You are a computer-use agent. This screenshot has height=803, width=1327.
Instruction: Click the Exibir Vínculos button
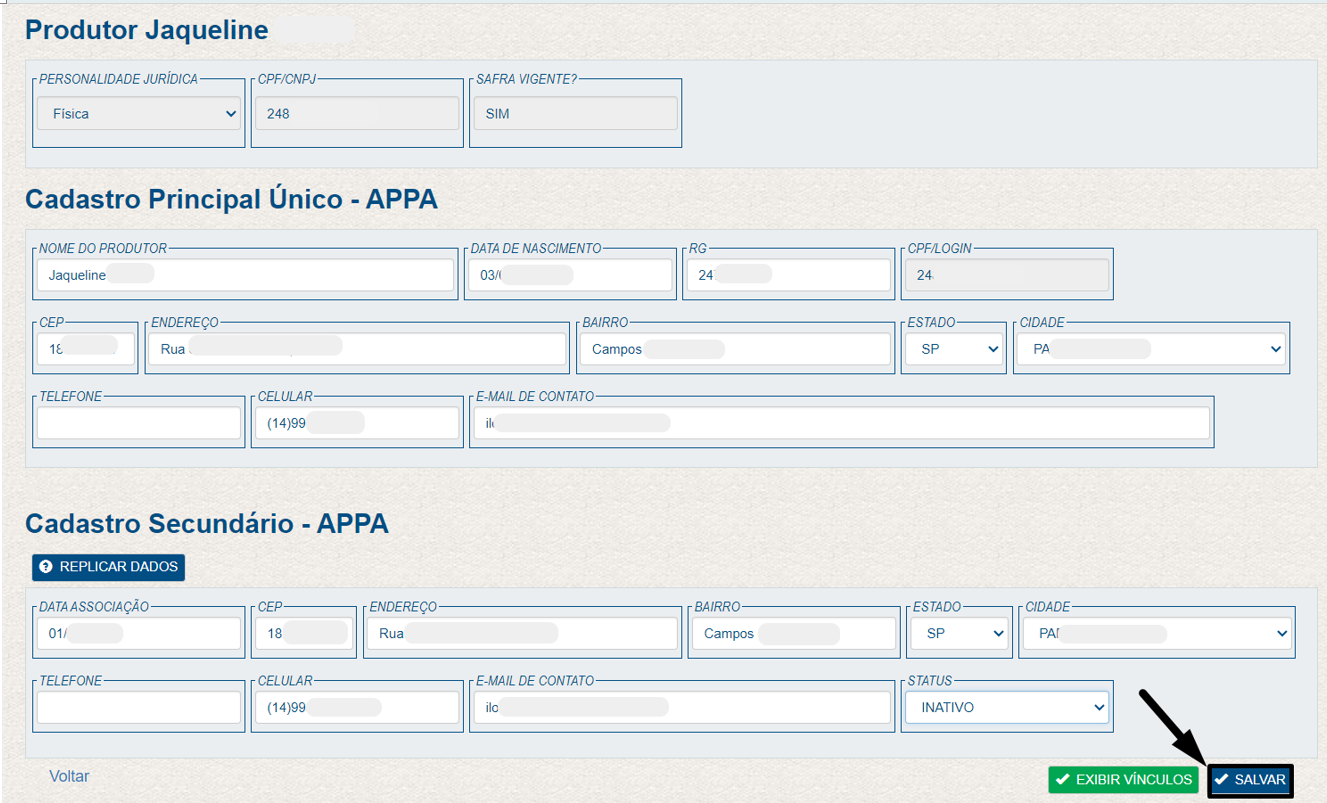(x=1124, y=780)
